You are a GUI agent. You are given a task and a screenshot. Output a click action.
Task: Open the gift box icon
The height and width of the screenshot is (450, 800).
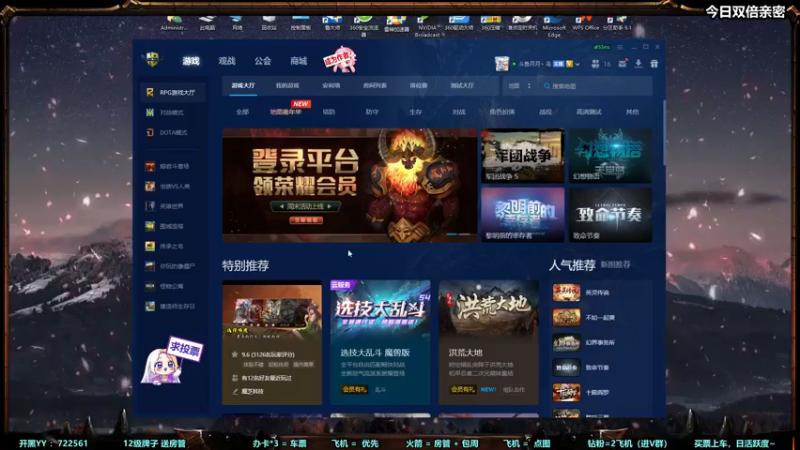654,64
